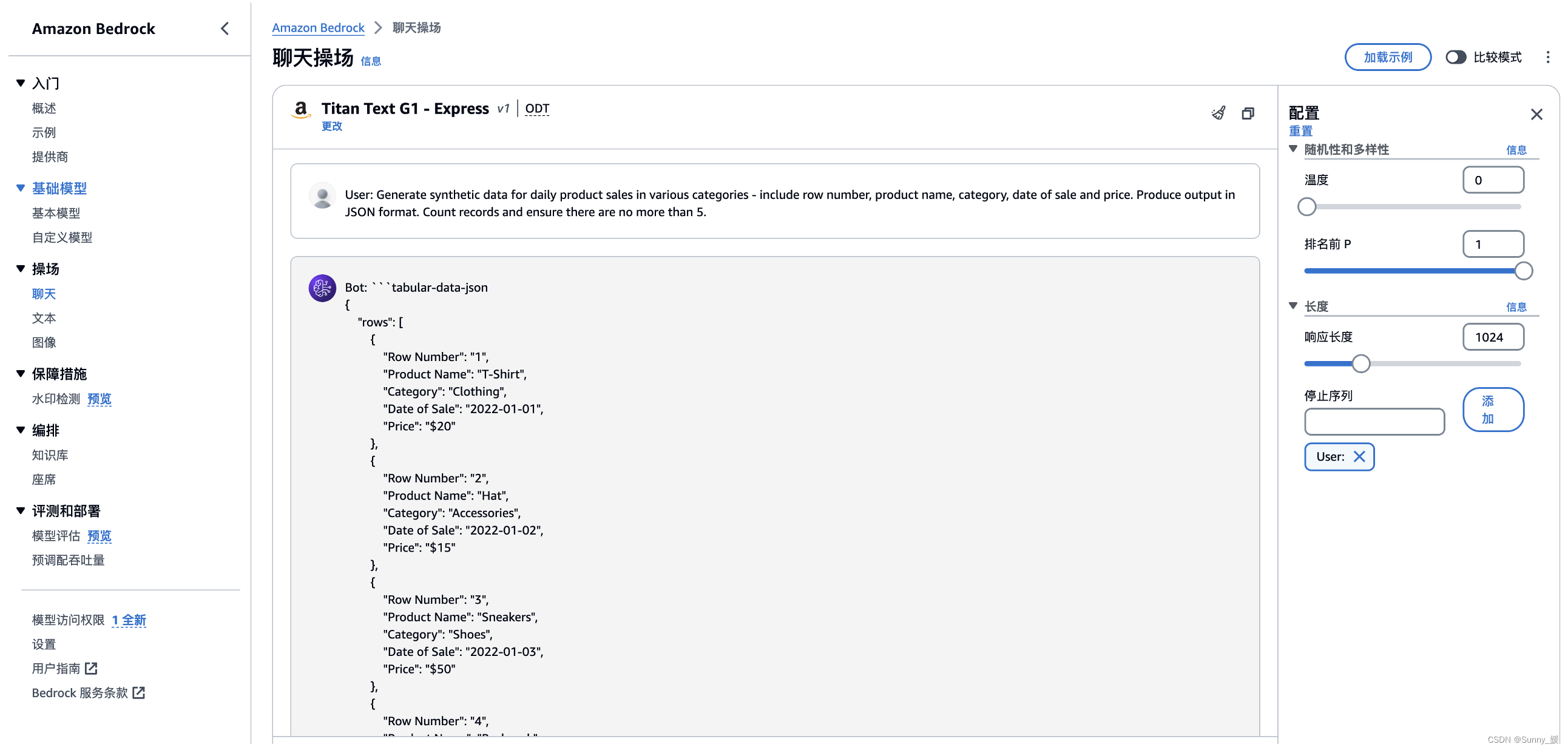The image size is (1568, 750).
Task: Collapse the 操场 section
Action: point(21,268)
